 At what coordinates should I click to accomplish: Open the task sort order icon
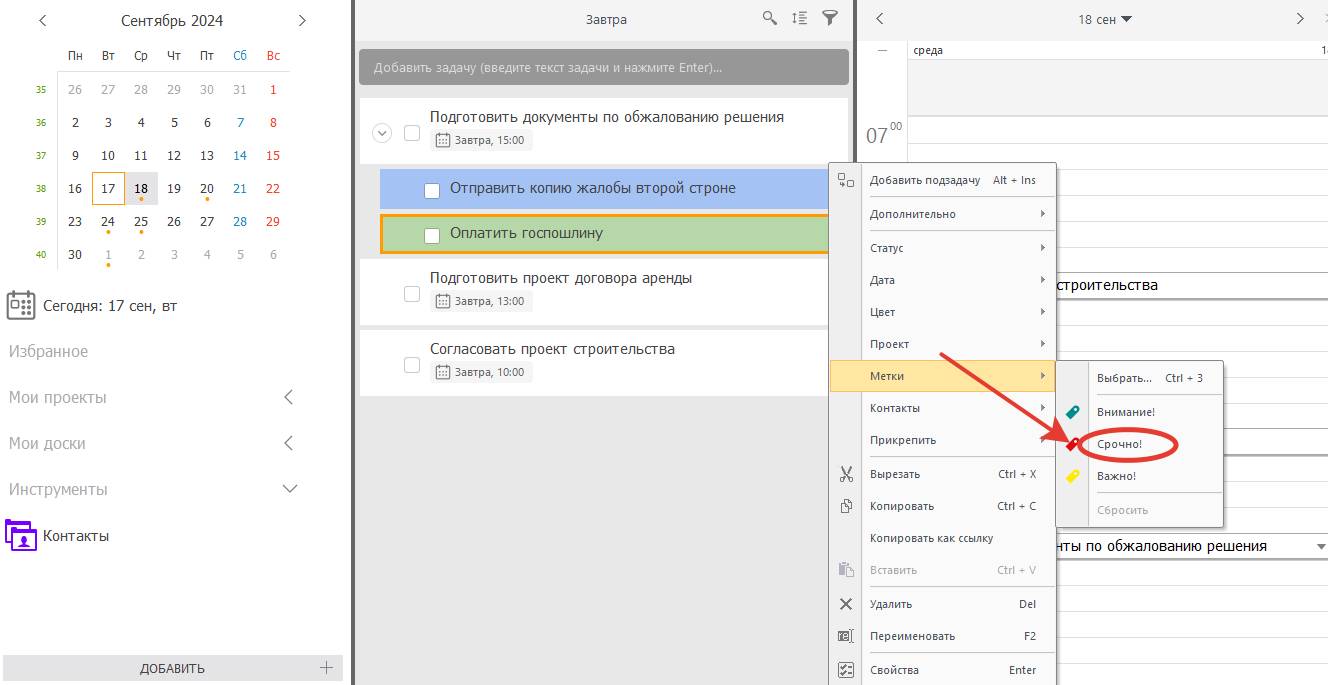pyautogui.click(x=799, y=18)
